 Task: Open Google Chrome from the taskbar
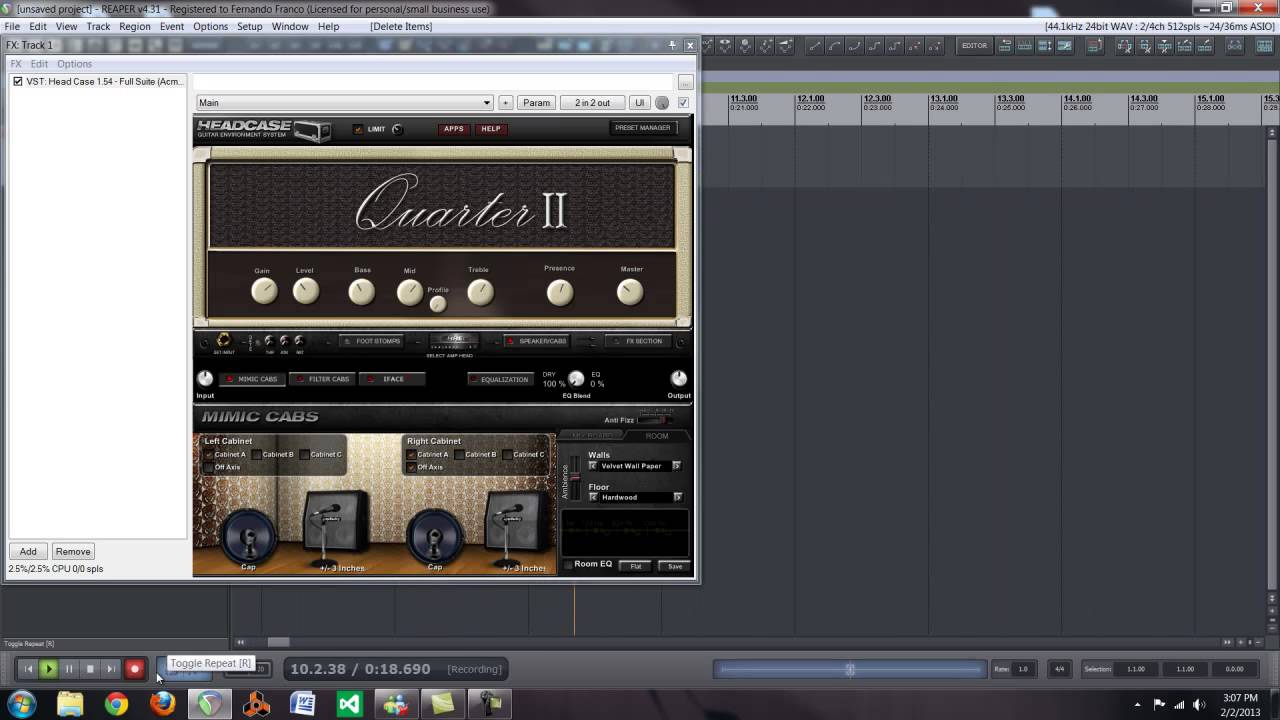(116, 704)
